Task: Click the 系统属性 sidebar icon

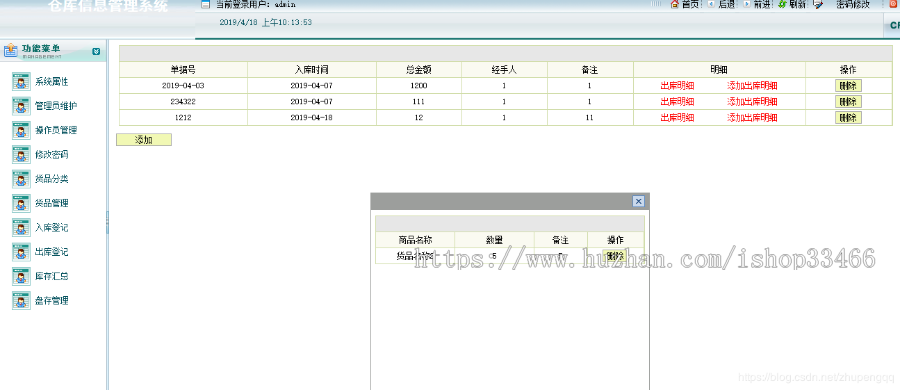Action: [x=21, y=82]
